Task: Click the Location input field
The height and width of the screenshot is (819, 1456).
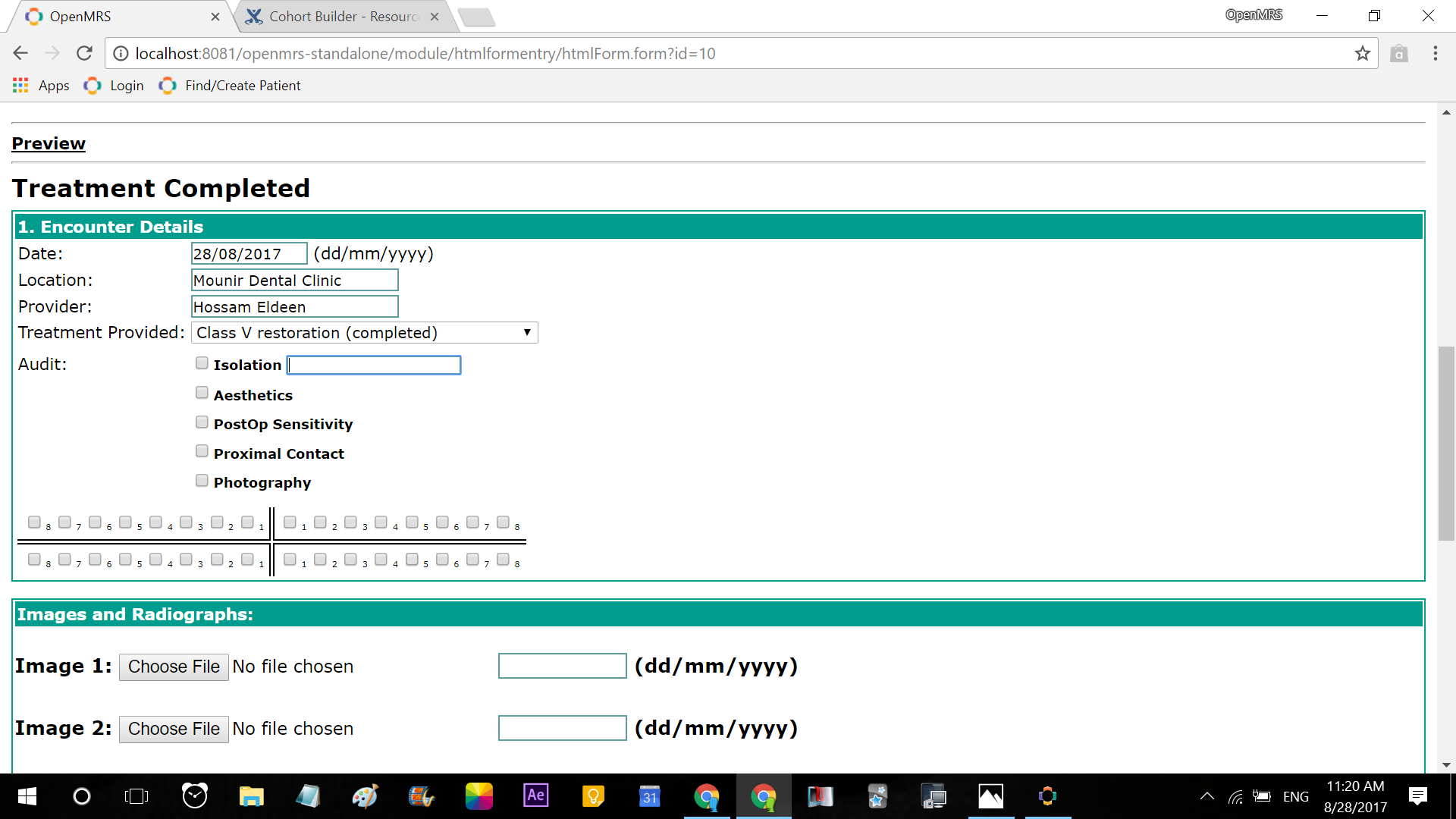Action: (x=294, y=280)
